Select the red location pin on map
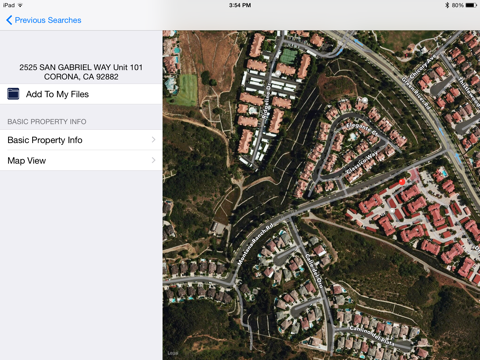The height and width of the screenshot is (360, 480). point(402,182)
